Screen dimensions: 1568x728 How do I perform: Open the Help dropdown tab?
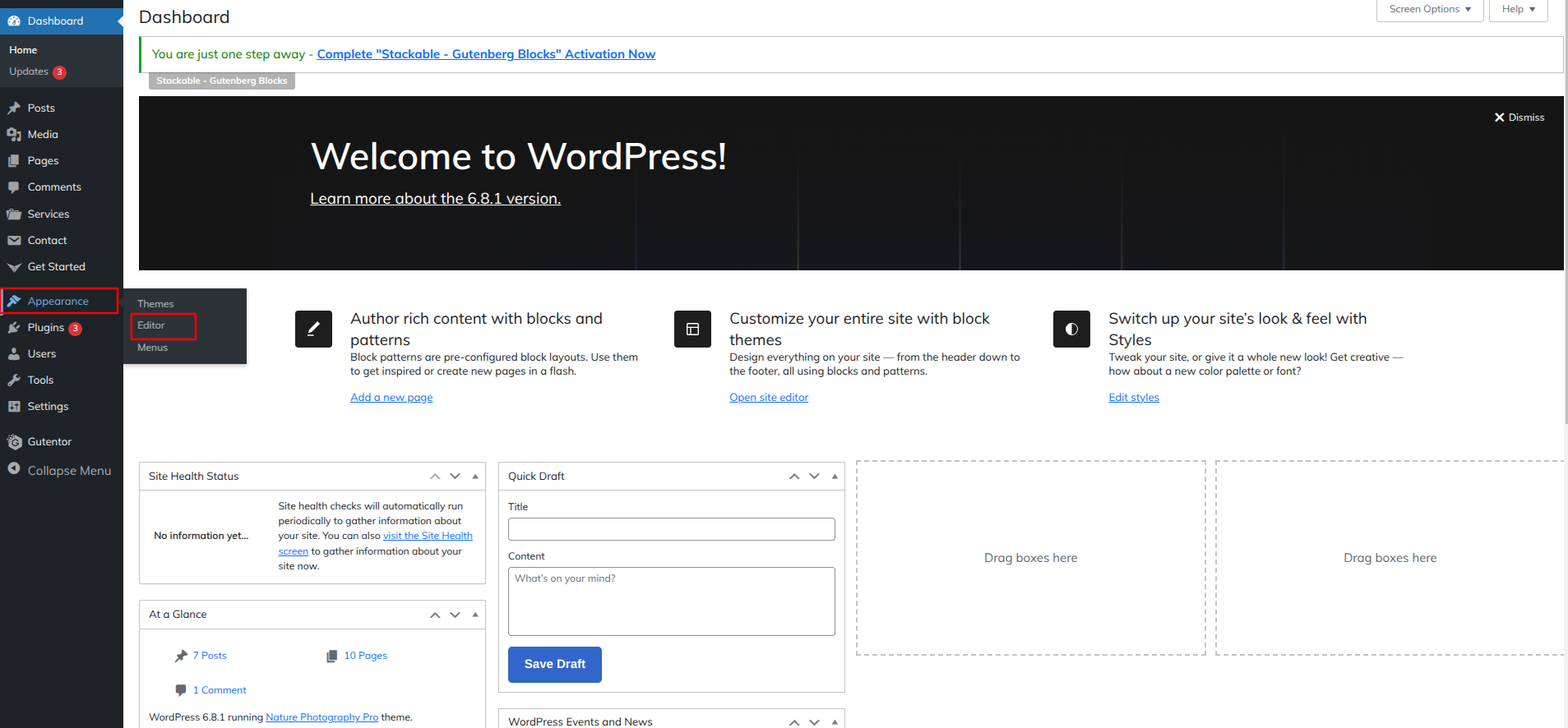click(x=1518, y=10)
